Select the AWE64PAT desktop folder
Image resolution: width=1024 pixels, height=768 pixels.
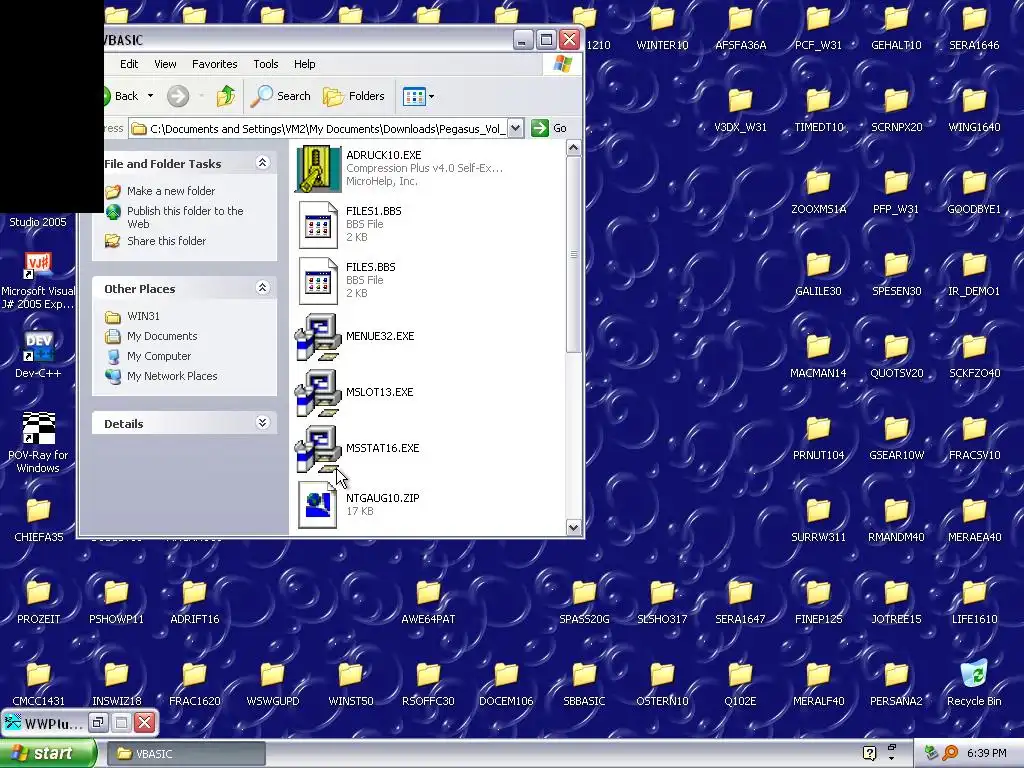pyautogui.click(x=428, y=601)
